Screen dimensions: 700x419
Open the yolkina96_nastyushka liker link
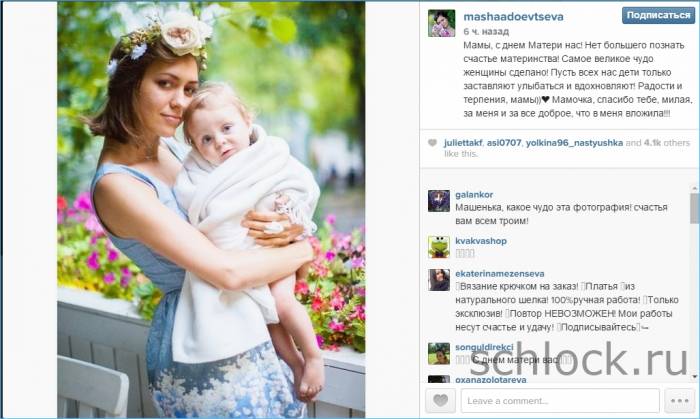click(x=574, y=143)
